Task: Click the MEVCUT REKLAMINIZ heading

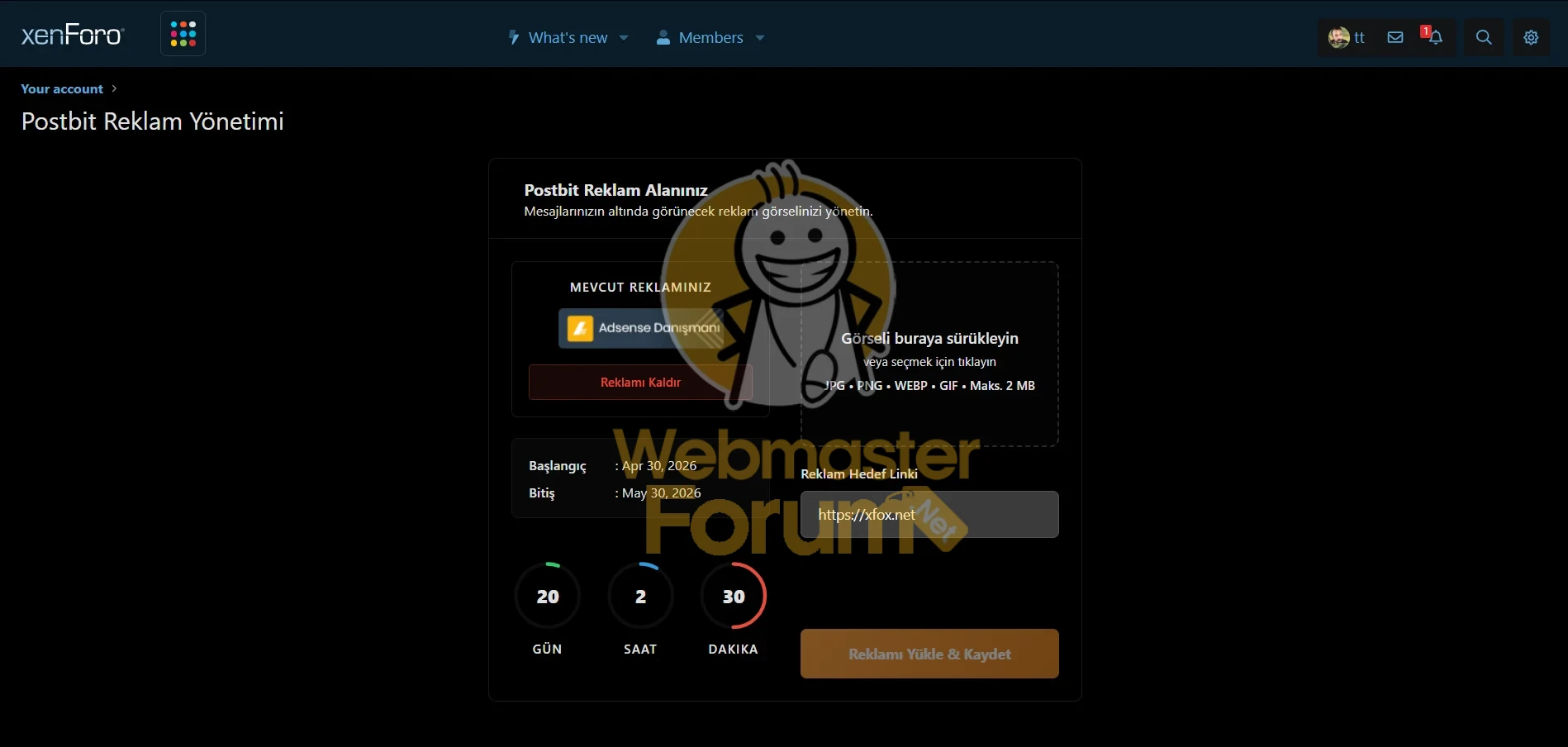Action: pyautogui.click(x=640, y=288)
